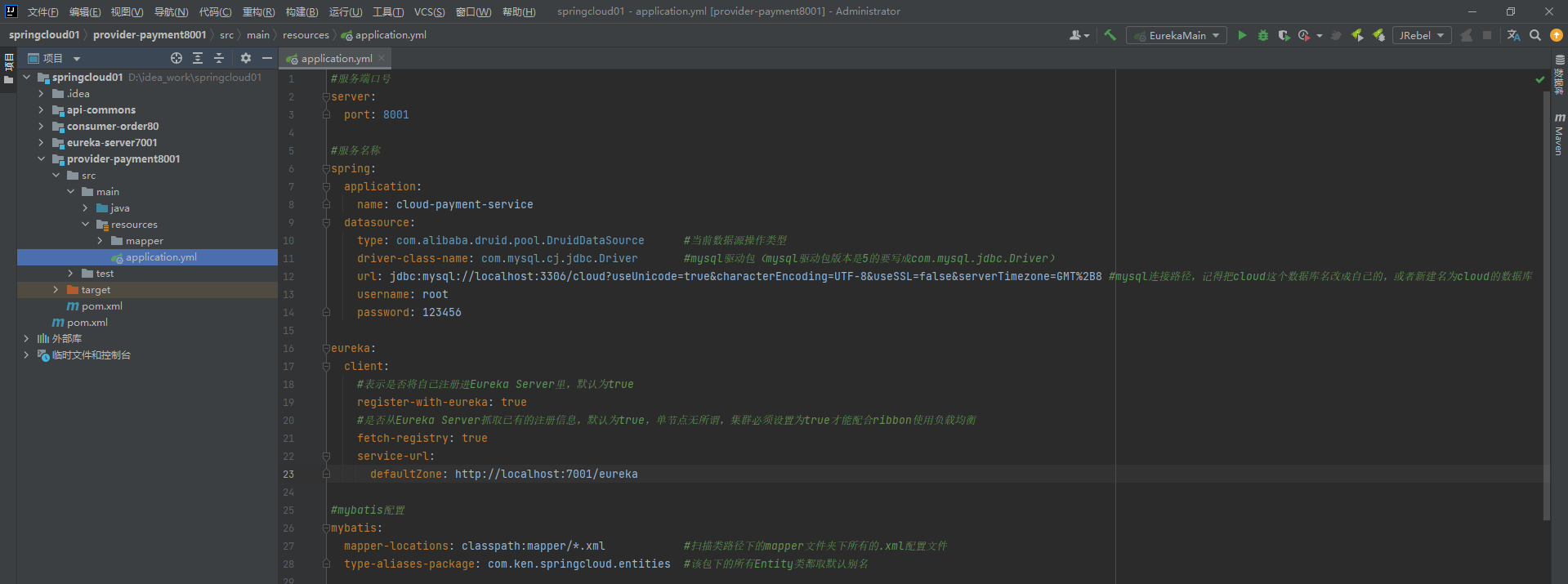Click the port value 8001
This screenshot has width=1568, height=584.
[x=396, y=115]
